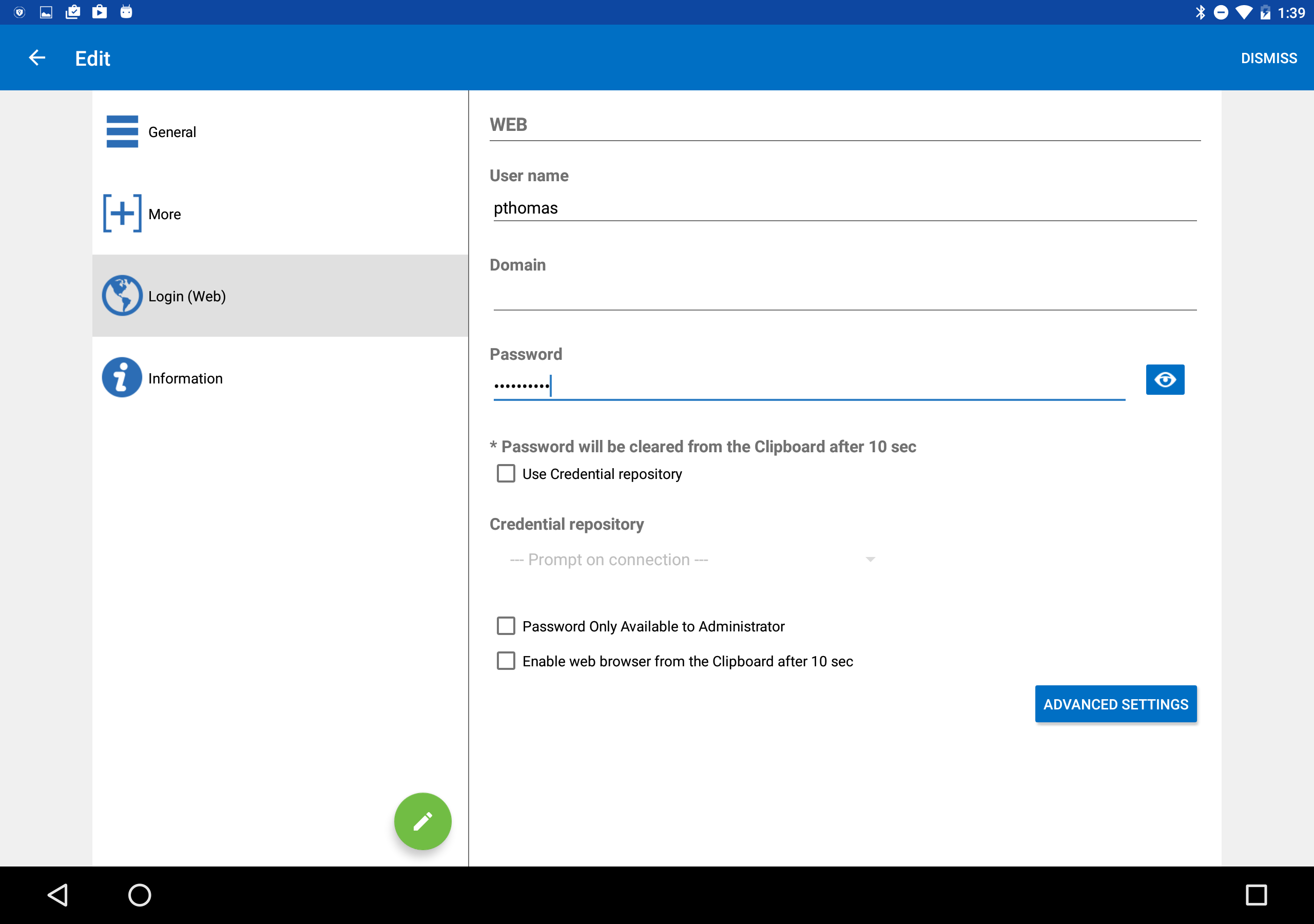
Task: Tap the do-not-disturb status icon
Action: [x=1221, y=12]
